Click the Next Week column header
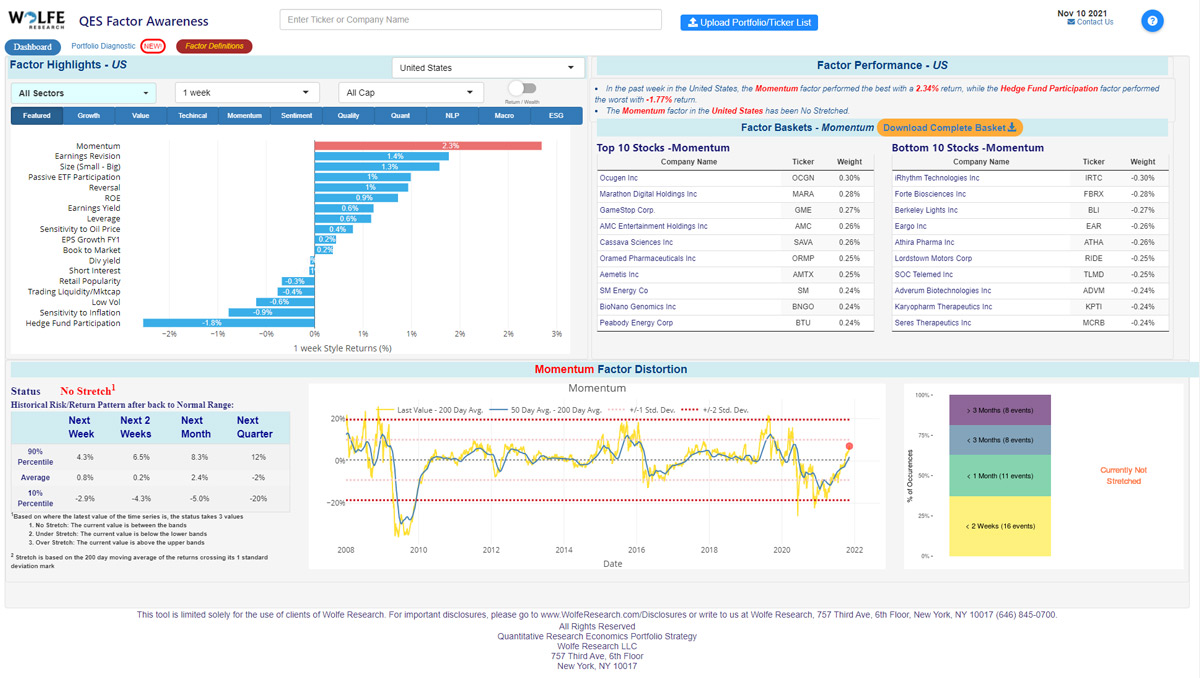The width and height of the screenshot is (1200, 678). coord(81,427)
